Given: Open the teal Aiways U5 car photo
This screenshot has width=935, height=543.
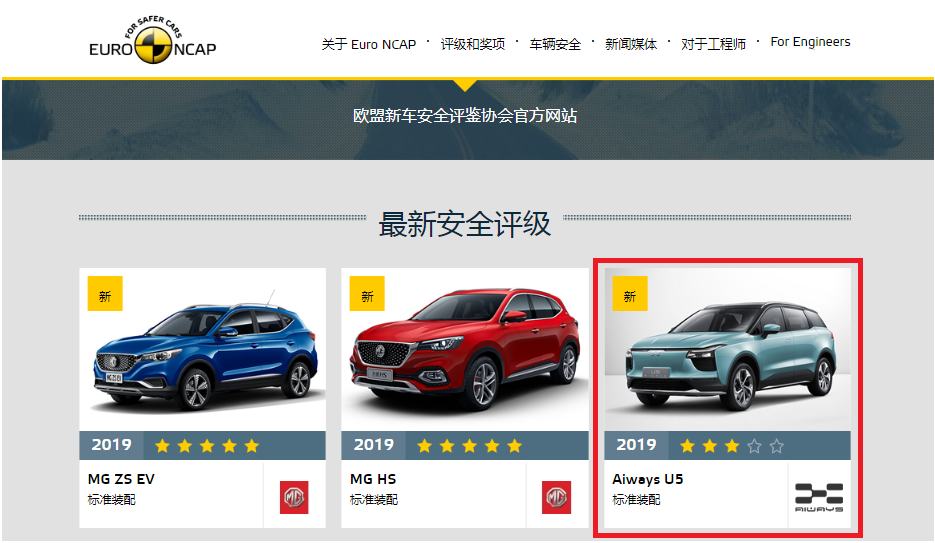Looking at the screenshot, I should coord(727,349).
